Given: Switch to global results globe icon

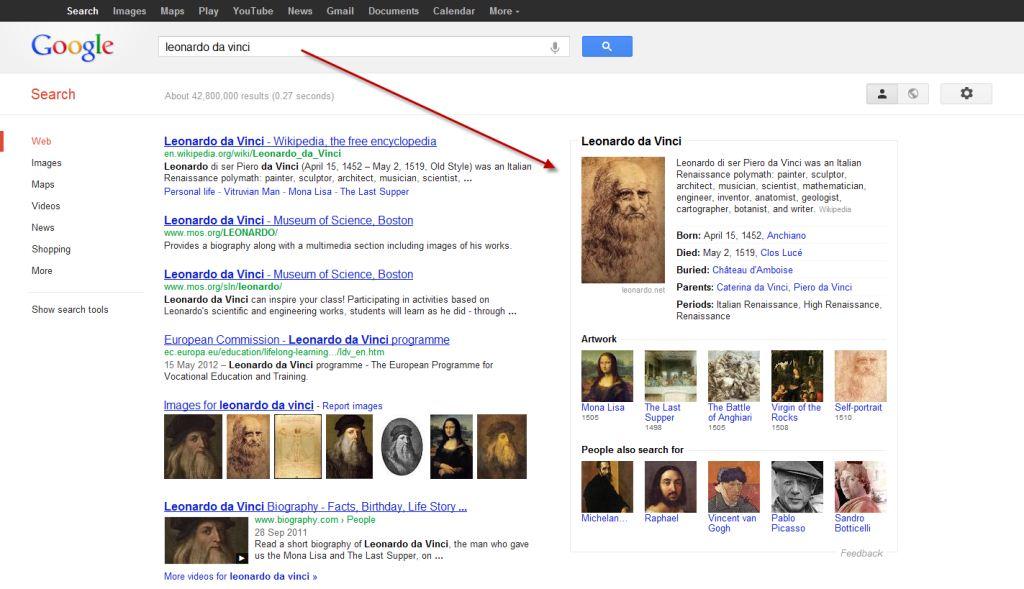Looking at the screenshot, I should click(x=913, y=93).
